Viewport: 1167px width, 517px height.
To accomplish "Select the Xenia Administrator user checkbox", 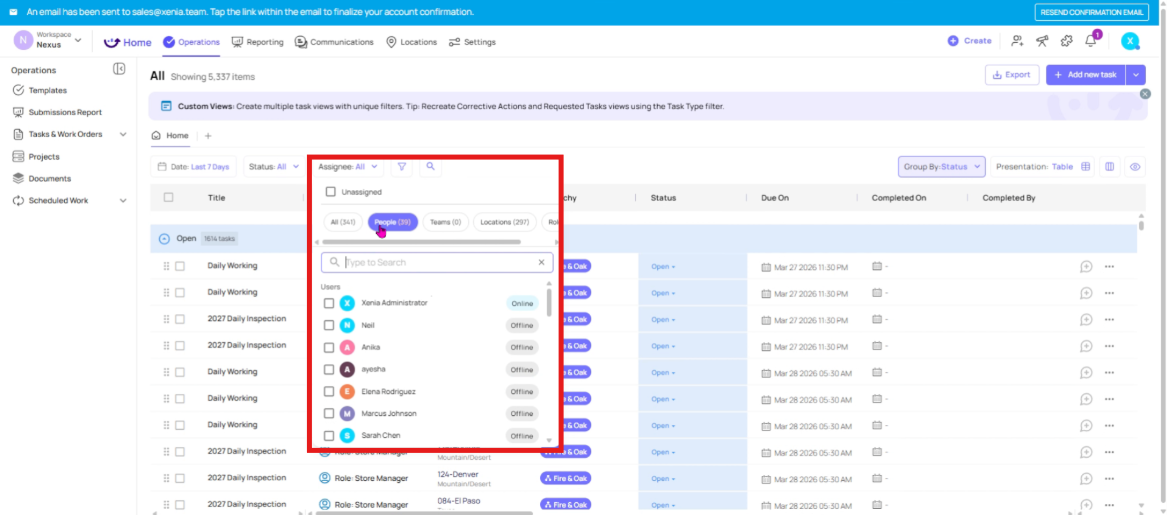I will coord(329,303).
